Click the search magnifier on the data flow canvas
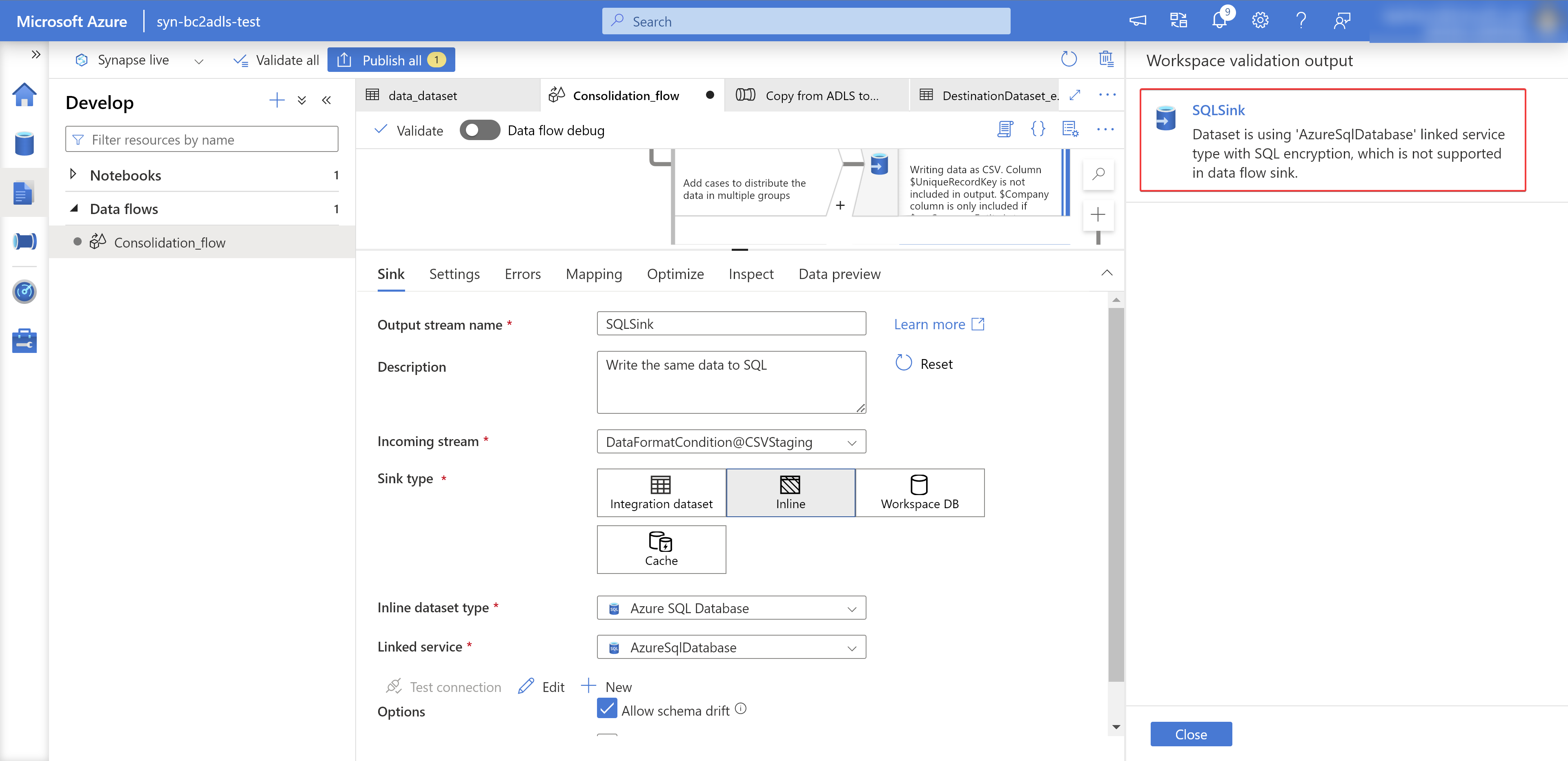 pos(1099,175)
